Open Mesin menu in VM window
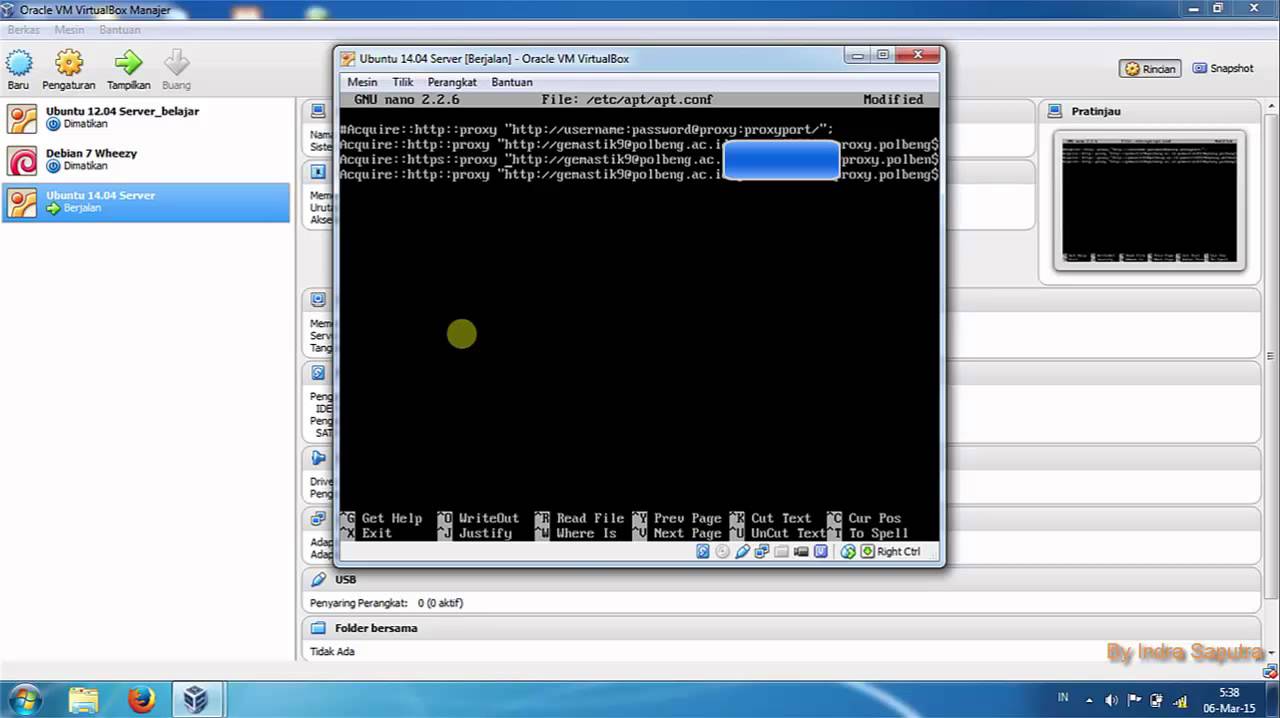 tap(362, 82)
